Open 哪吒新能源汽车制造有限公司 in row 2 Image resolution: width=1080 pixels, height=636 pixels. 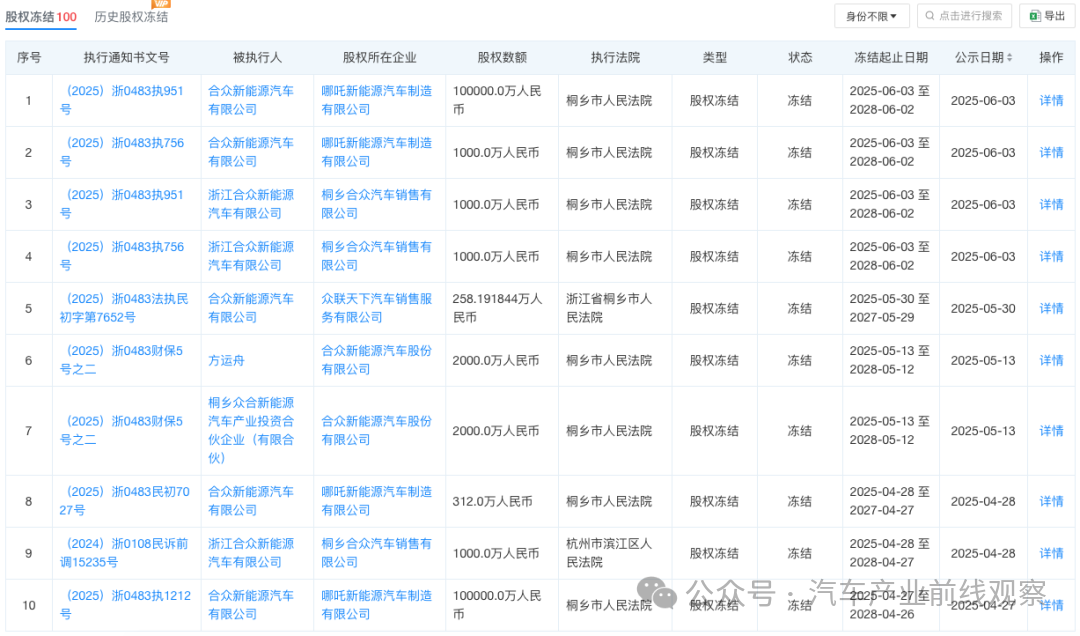(377, 152)
